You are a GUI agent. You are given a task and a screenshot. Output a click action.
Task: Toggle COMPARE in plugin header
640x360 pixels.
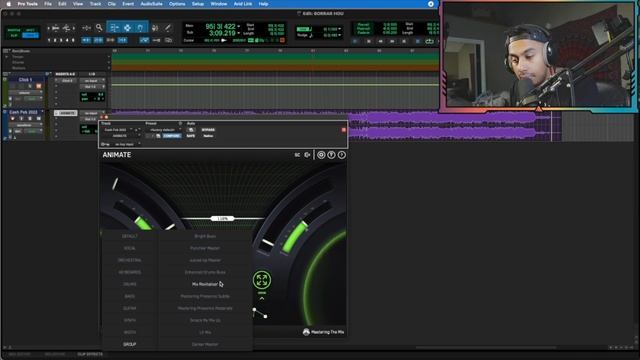coord(172,136)
